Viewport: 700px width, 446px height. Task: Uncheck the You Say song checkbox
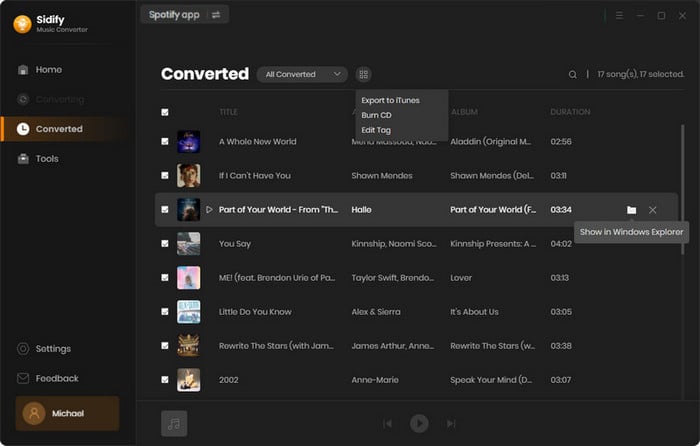[x=165, y=244]
